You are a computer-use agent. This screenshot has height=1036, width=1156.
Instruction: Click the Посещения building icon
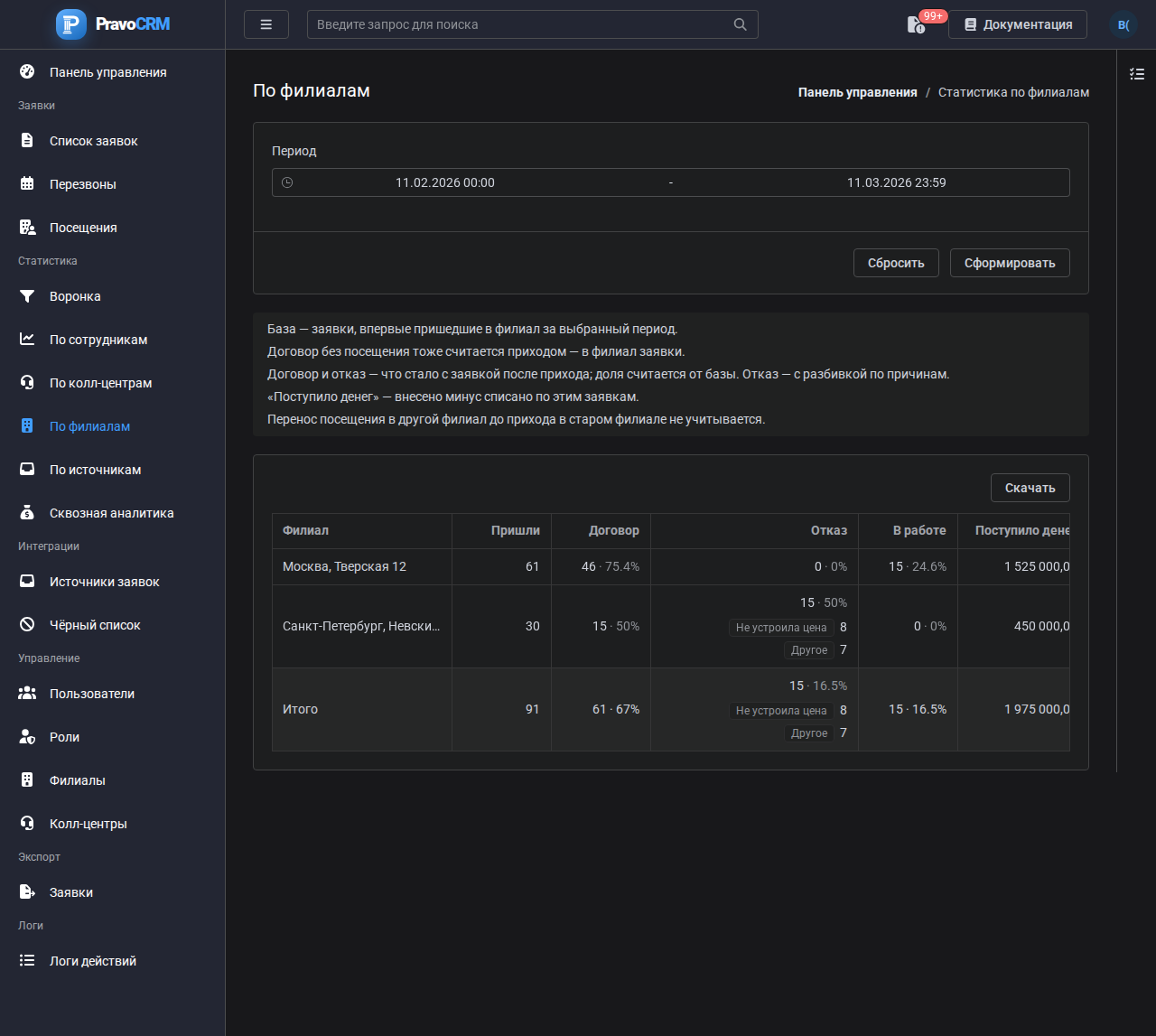(27, 228)
